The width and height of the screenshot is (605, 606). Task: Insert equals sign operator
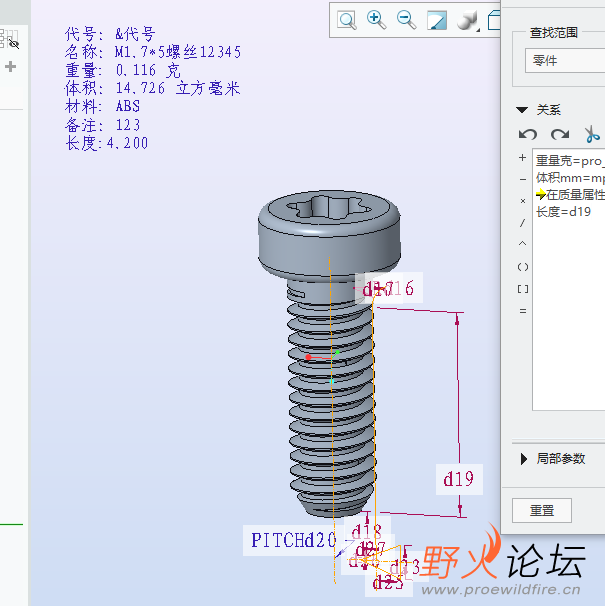point(523,311)
